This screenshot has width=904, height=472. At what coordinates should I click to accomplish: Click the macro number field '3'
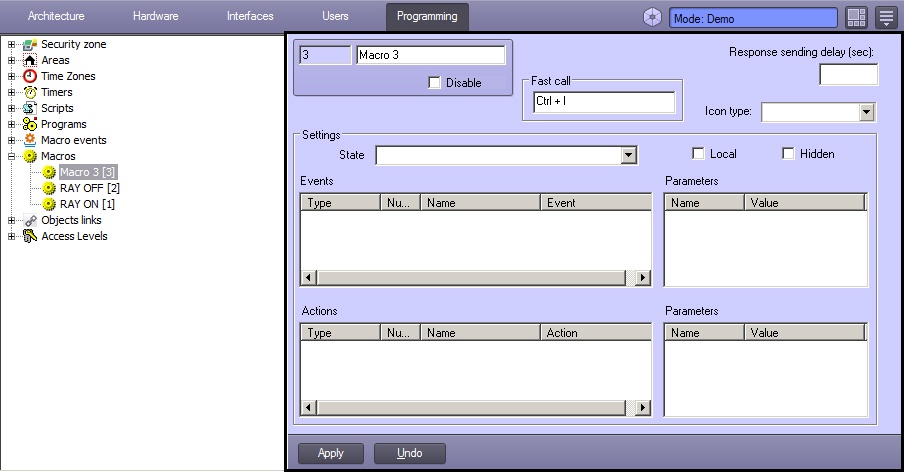(325, 55)
